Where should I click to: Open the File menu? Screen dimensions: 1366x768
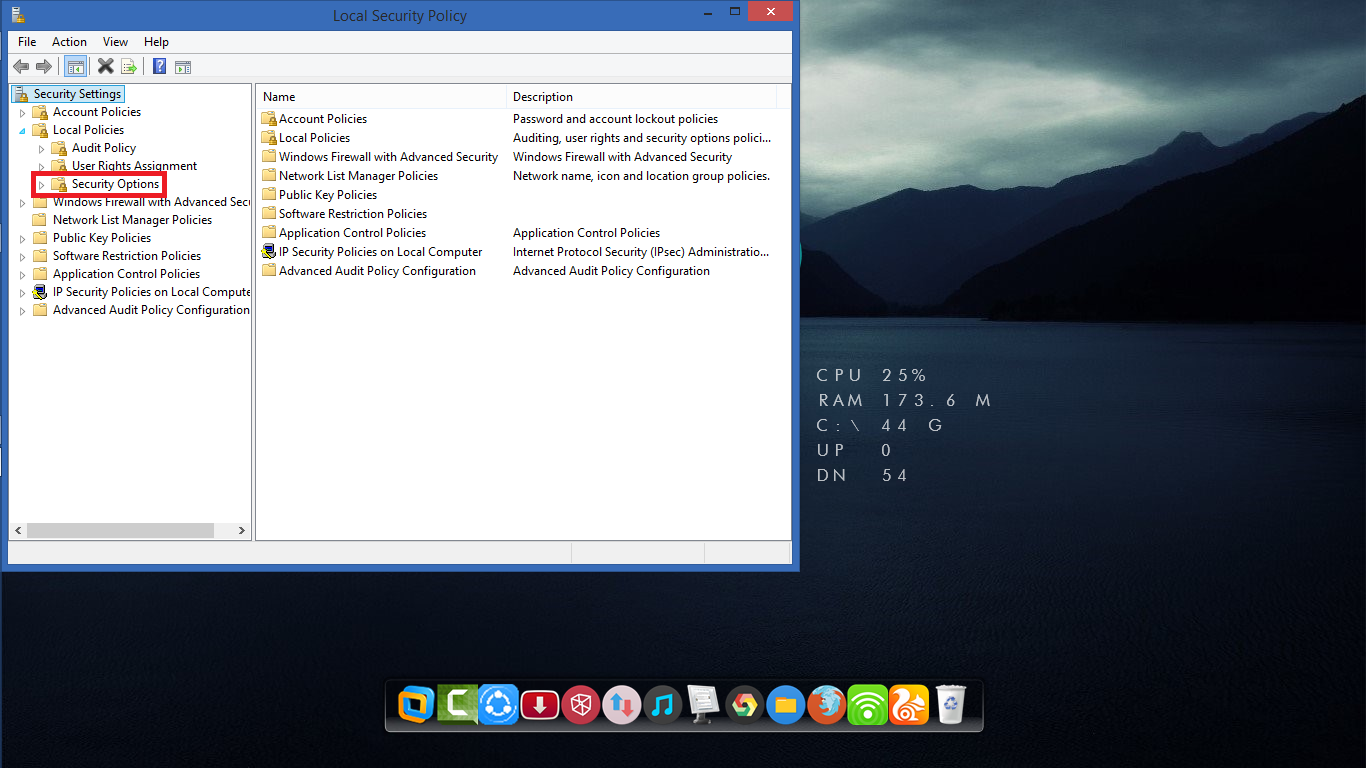[27, 42]
